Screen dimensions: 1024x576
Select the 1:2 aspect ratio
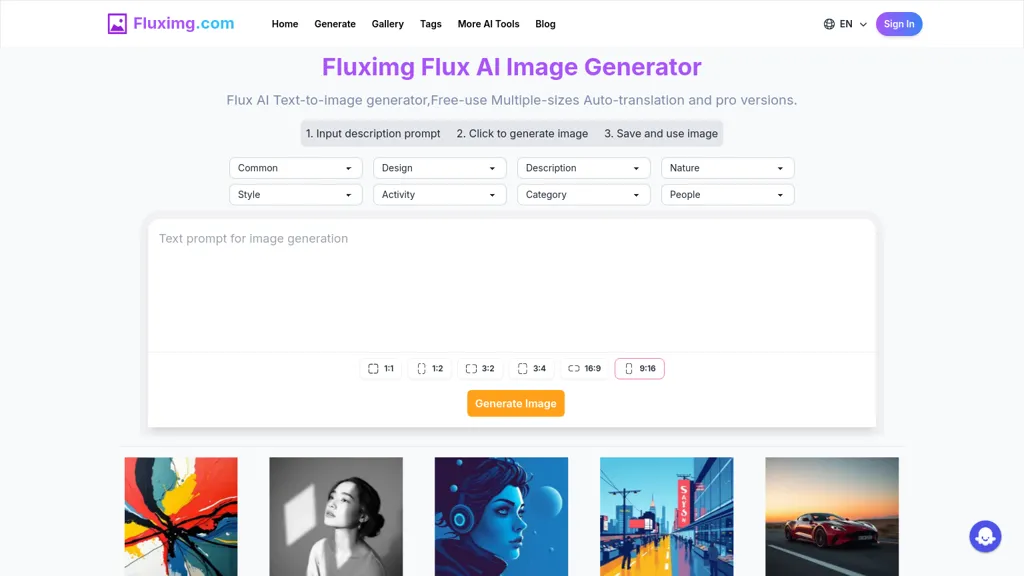tap(430, 368)
